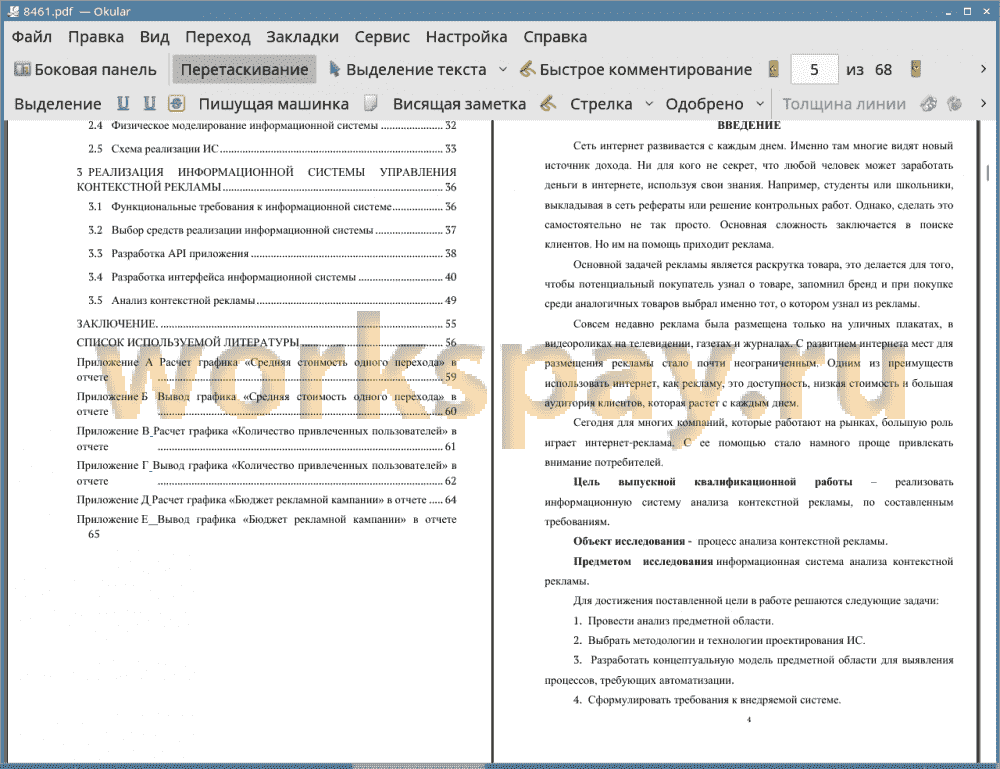Image resolution: width=1000 pixels, height=769 pixels.
Task: Click the bold phrase Цель выпускной квалификационной работы
Action: [x=712, y=482]
